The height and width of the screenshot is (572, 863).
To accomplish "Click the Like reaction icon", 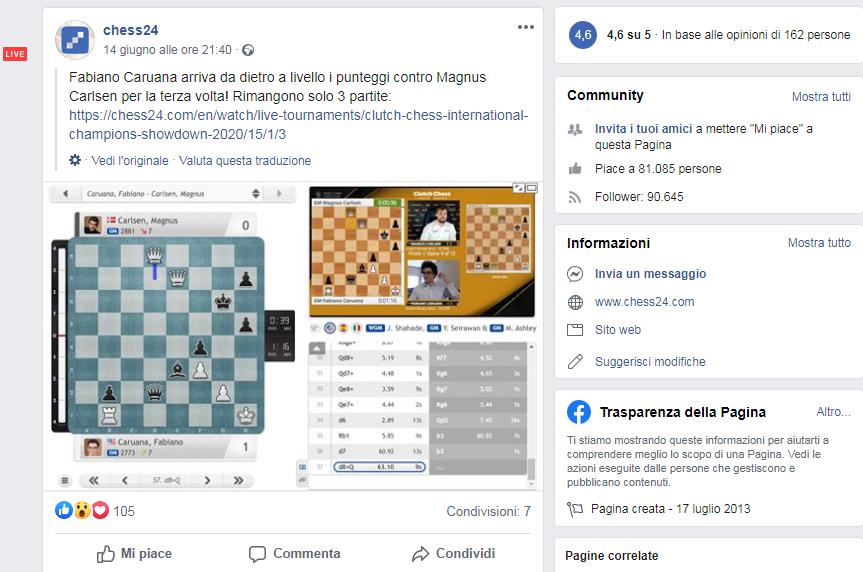I will (x=64, y=510).
